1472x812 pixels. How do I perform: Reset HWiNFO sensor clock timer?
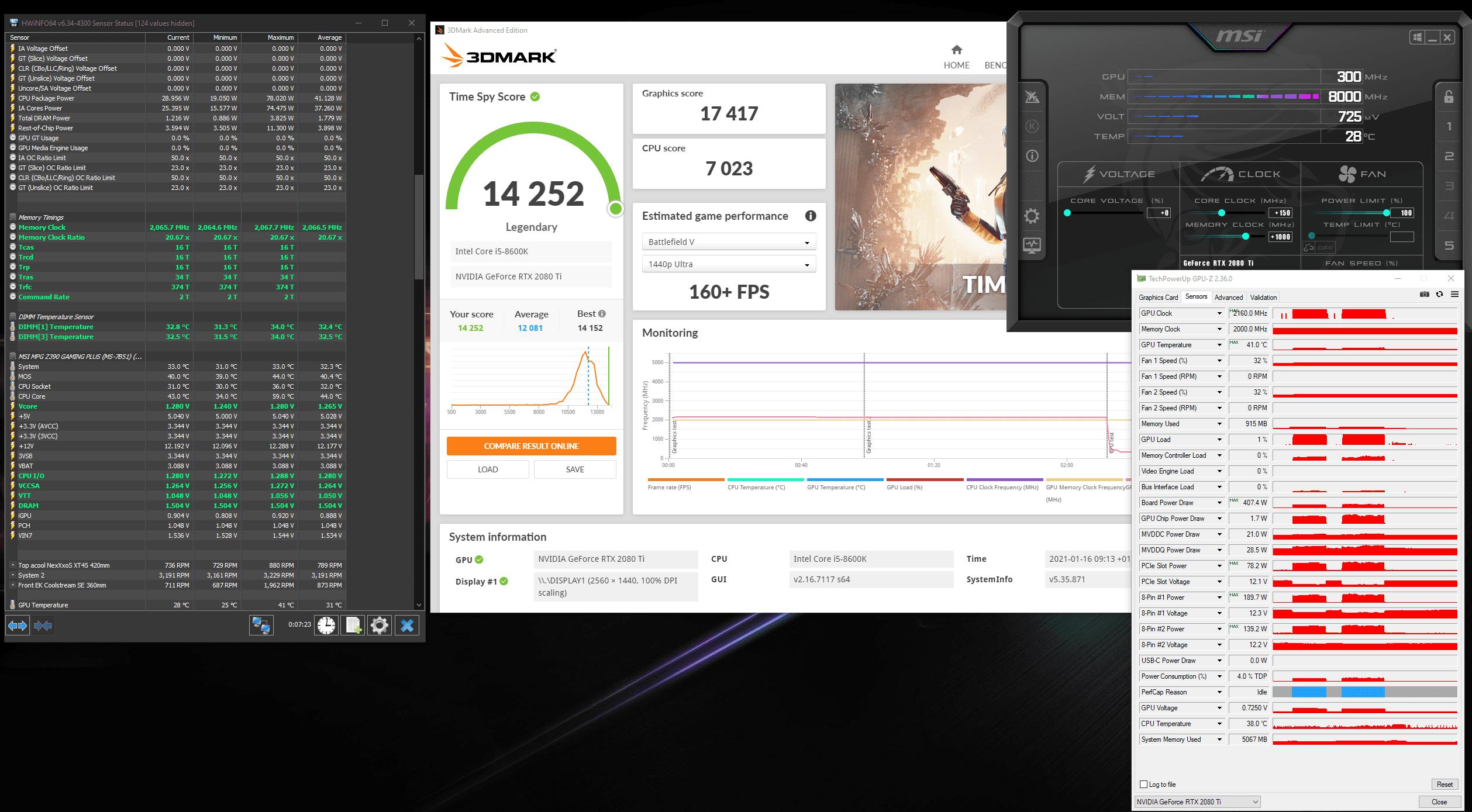(x=326, y=626)
